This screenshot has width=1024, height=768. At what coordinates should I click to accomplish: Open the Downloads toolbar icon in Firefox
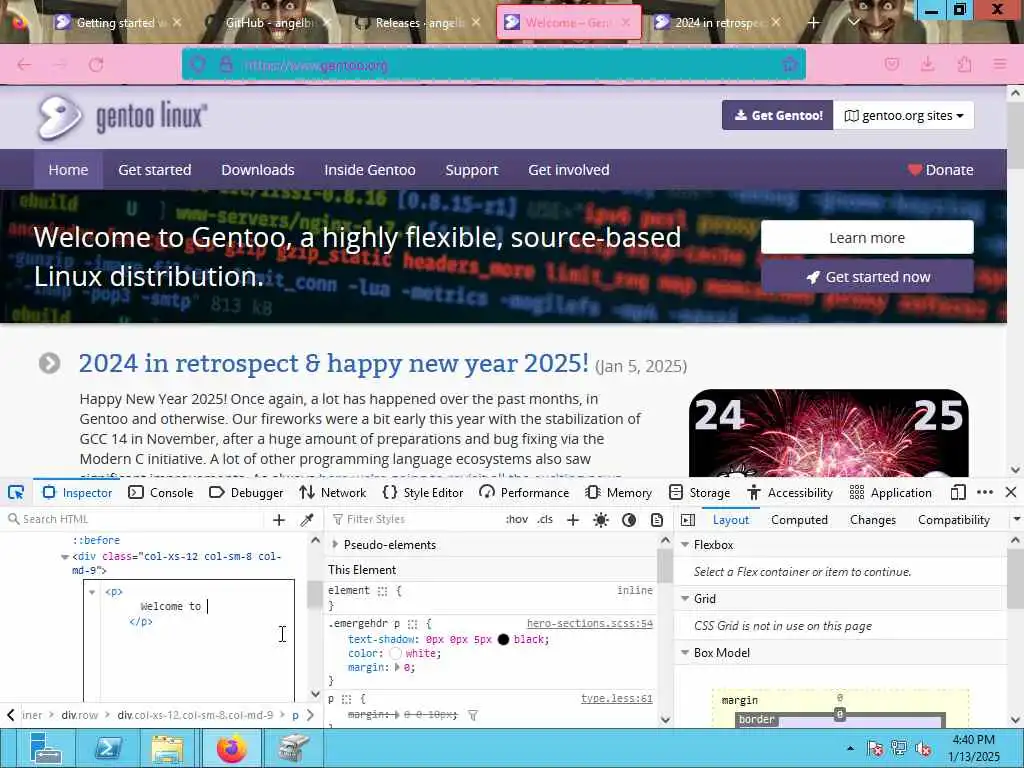(x=927, y=64)
